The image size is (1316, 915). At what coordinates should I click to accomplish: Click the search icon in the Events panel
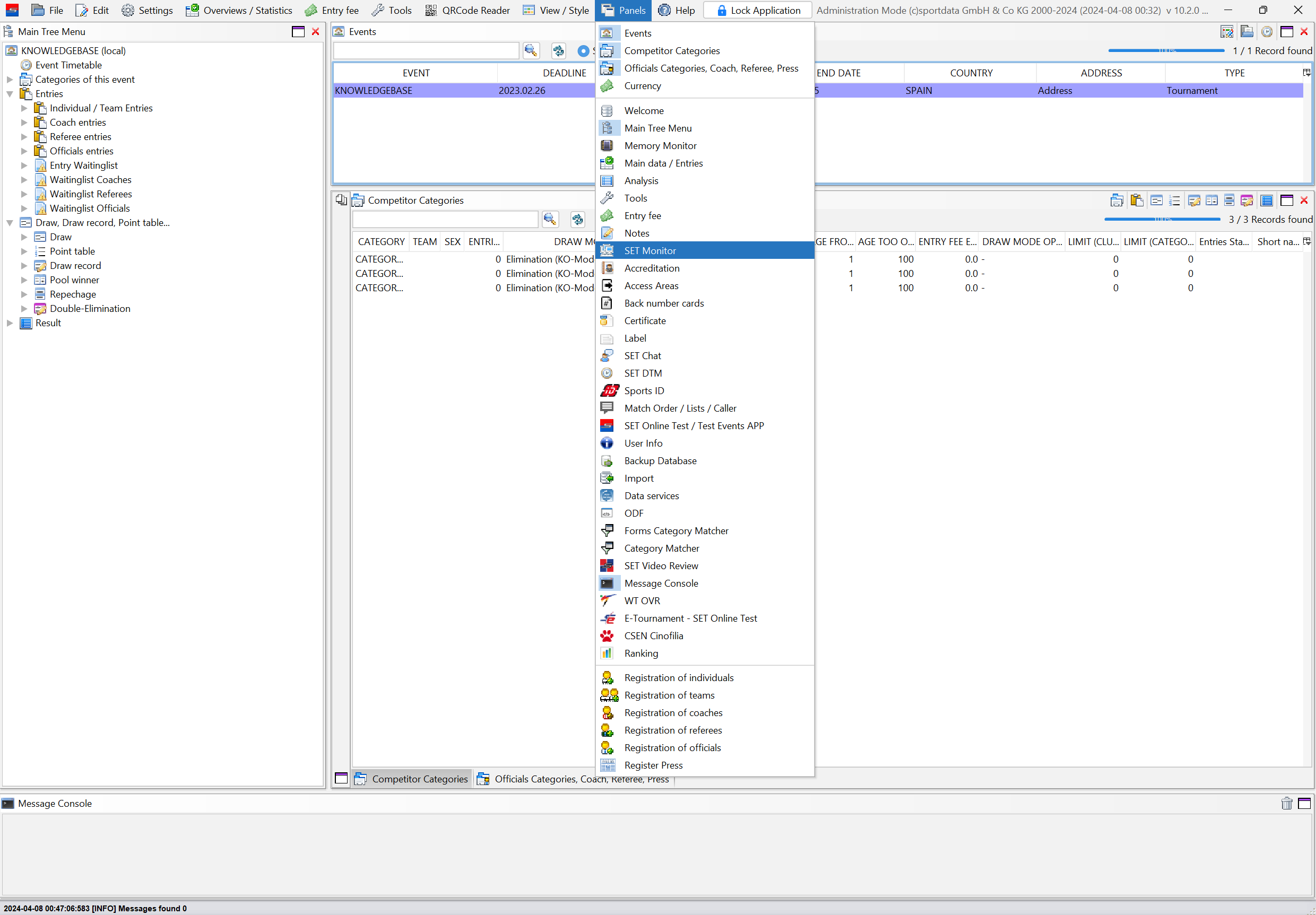(531, 51)
